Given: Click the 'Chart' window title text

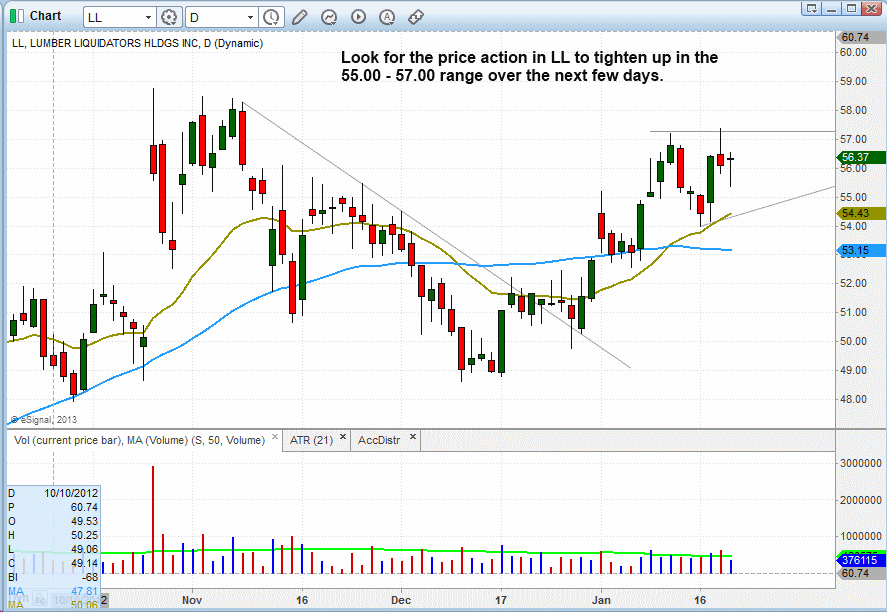Looking at the screenshot, I should (x=45, y=16).
